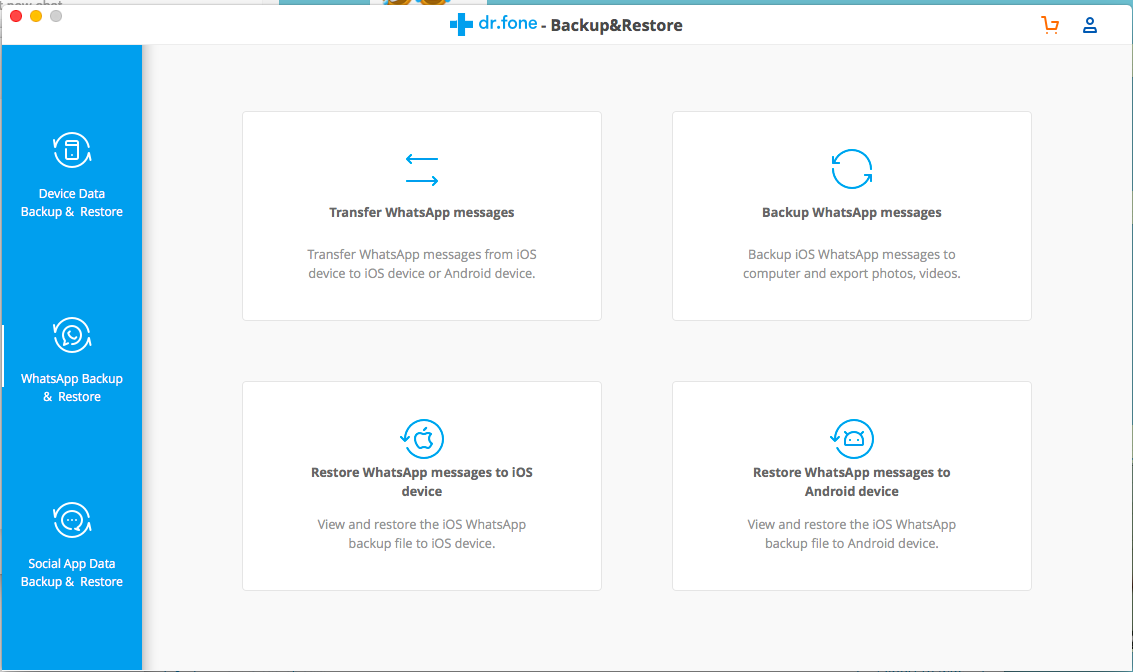Image resolution: width=1133 pixels, height=672 pixels.
Task: Open Backup WhatsApp messages title
Action: point(852,212)
